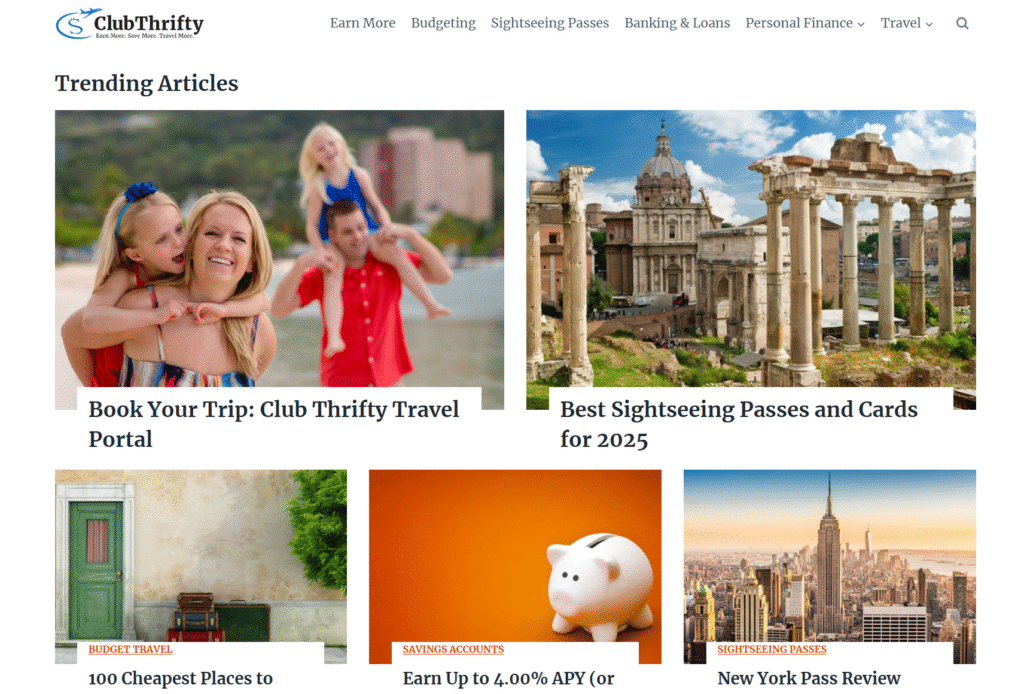Image resolution: width=1024 pixels, height=694 pixels.
Task: Click the SIGHTSEEING PASSES category tag
Action: click(x=772, y=649)
